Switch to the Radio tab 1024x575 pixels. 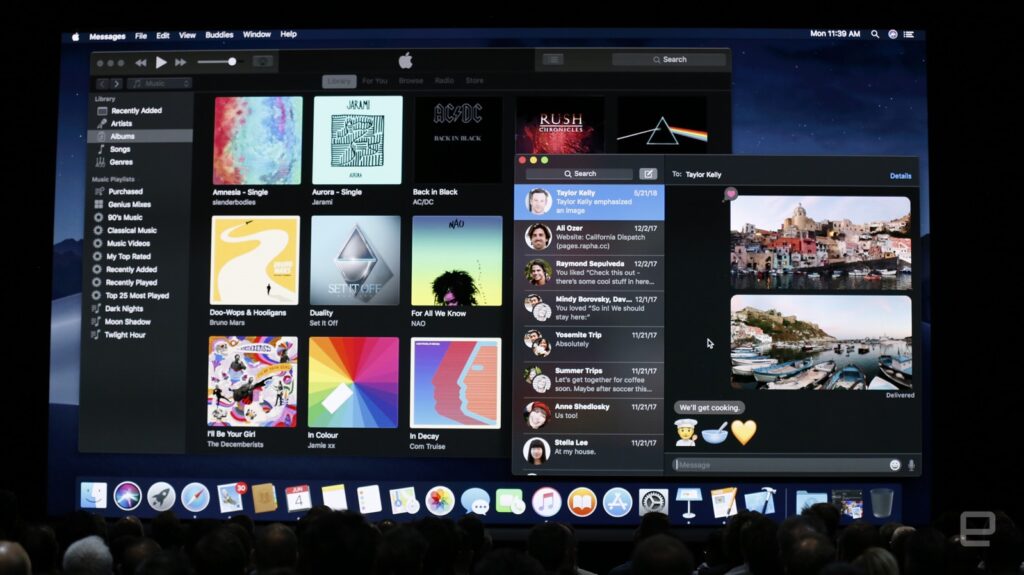coord(444,81)
